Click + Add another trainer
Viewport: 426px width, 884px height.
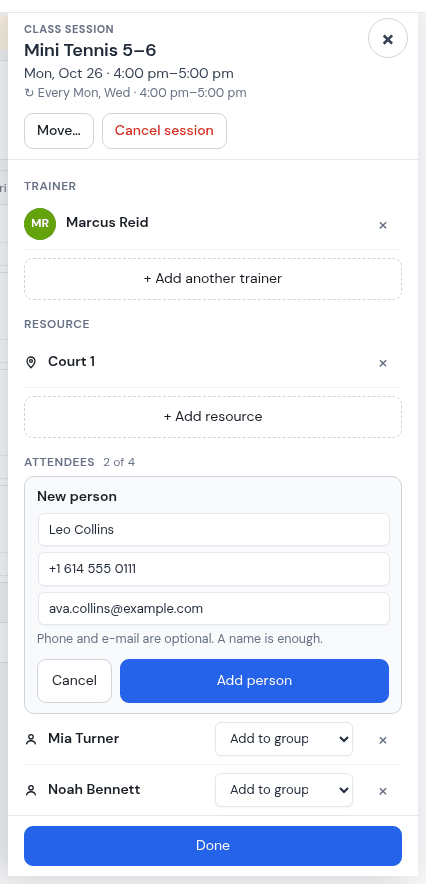(x=213, y=279)
